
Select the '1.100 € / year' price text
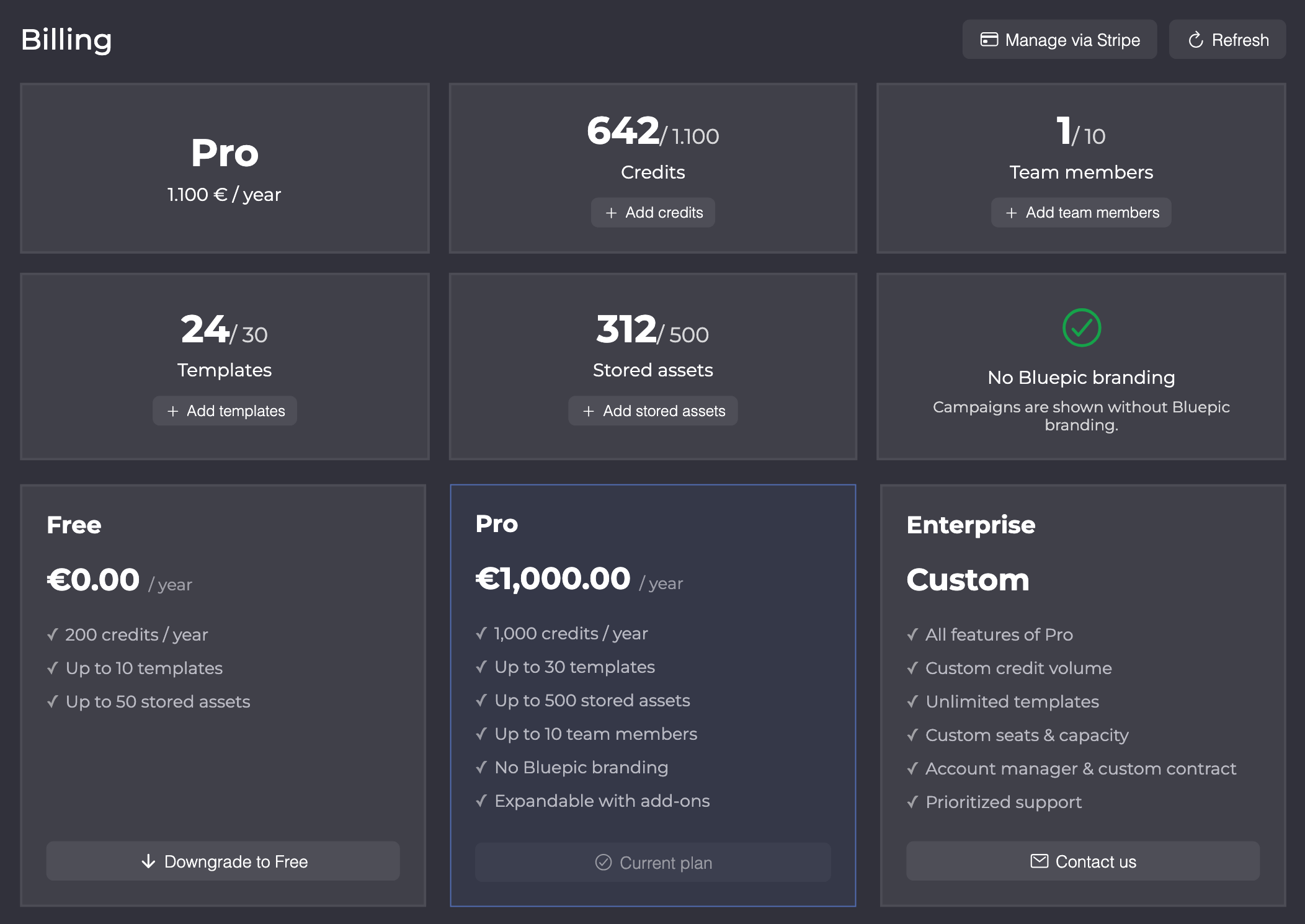pos(224,195)
